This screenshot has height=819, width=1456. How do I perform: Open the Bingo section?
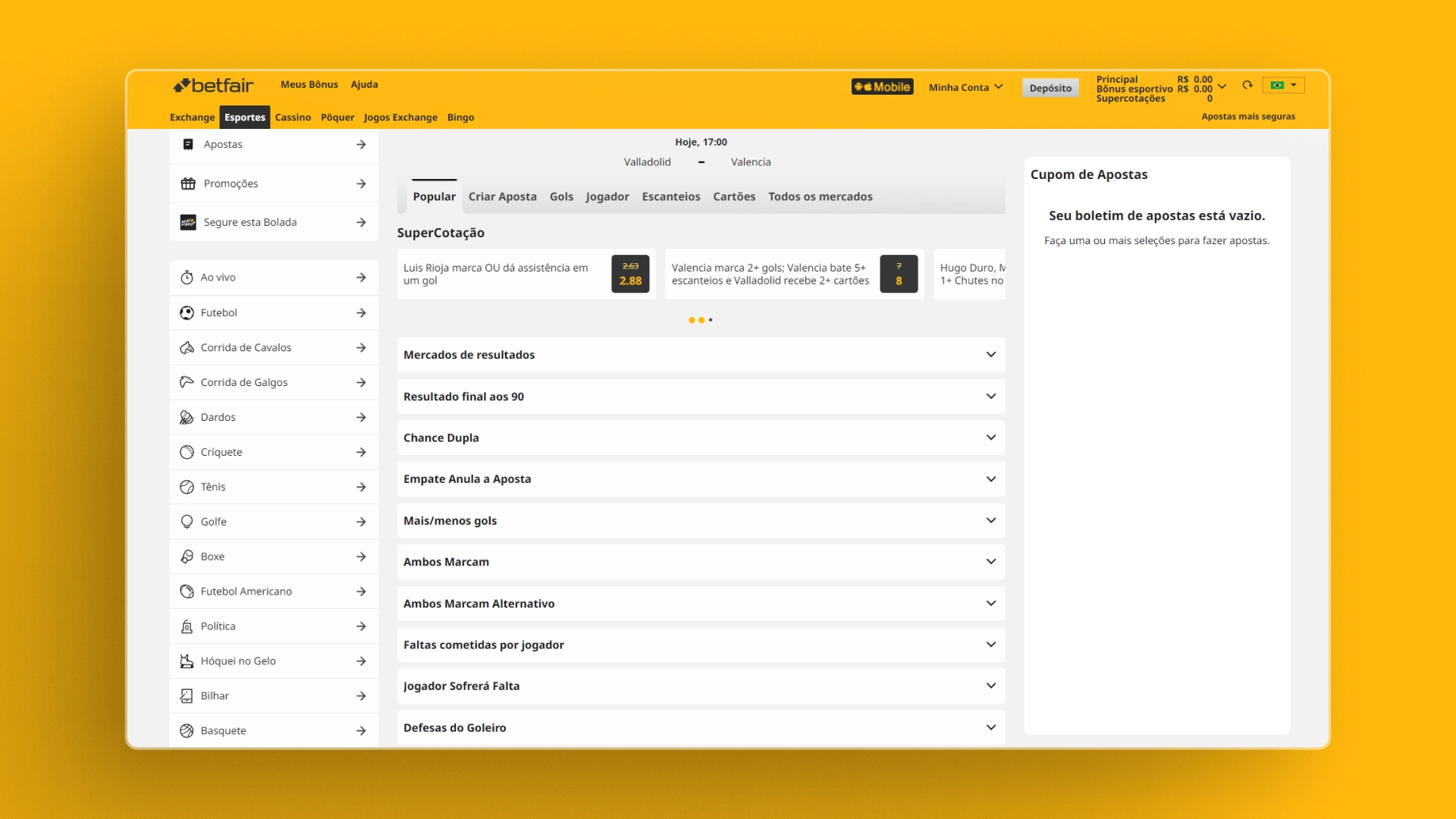click(460, 118)
